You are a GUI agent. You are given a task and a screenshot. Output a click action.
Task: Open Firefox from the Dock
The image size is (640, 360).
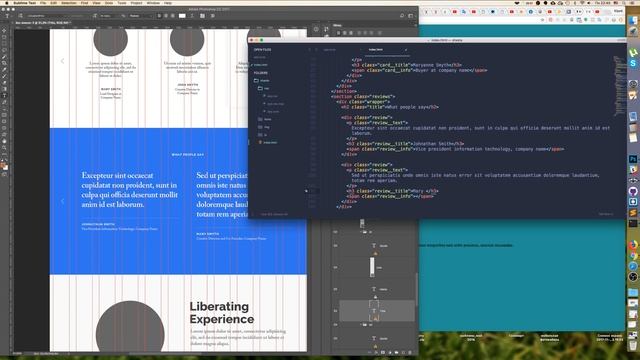click(633, 244)
